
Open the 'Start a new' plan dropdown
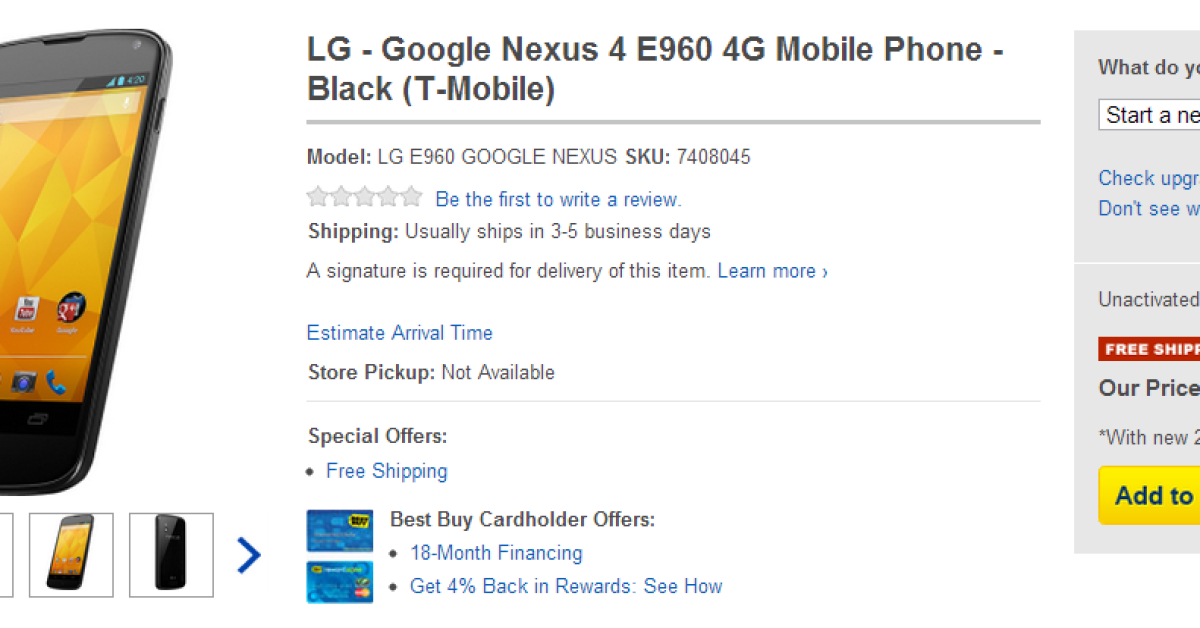click(x=1150, y=115)
